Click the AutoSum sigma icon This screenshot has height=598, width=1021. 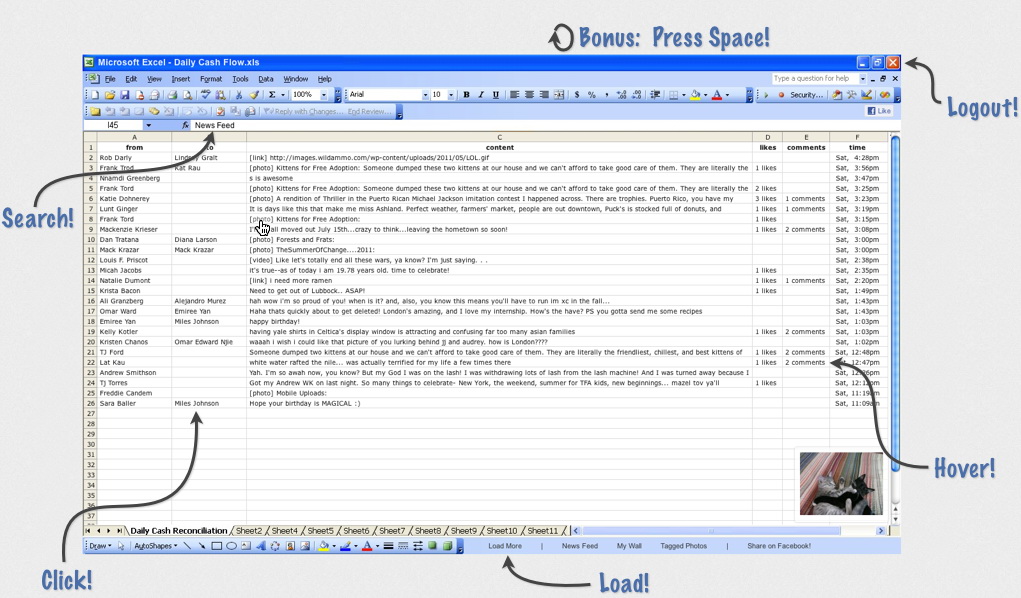[272, 95]
